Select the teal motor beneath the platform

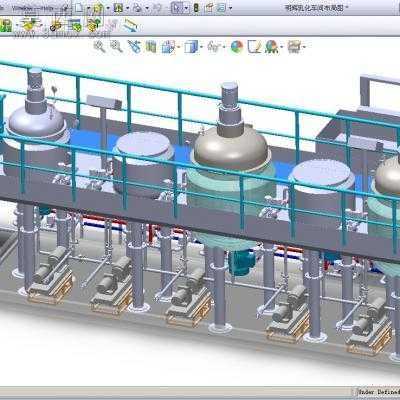[242, 263]
